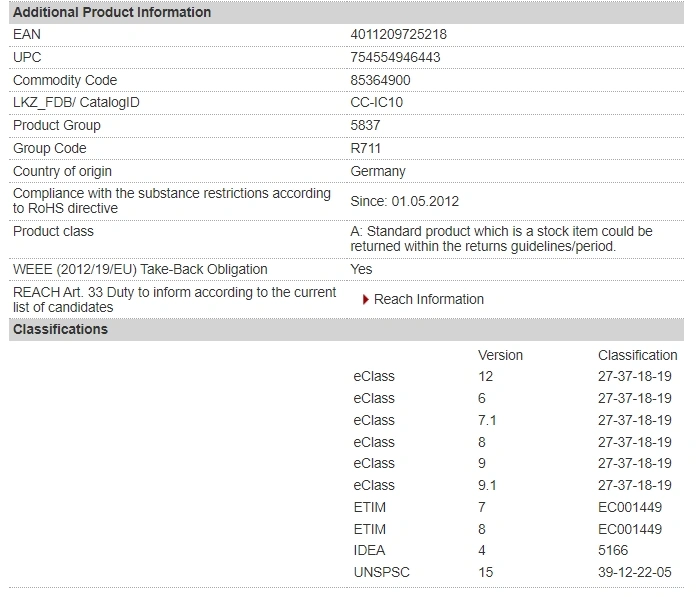Viewport: 699px width, 597px height.
Task: Click the Country of origin value Germany
Action: coord(378,171)
